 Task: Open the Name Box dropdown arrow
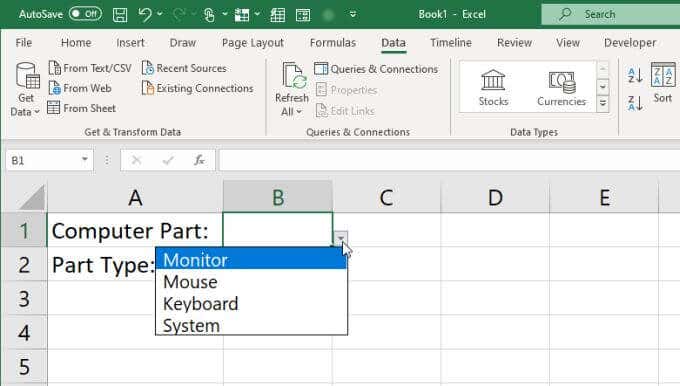click(85, 160)
